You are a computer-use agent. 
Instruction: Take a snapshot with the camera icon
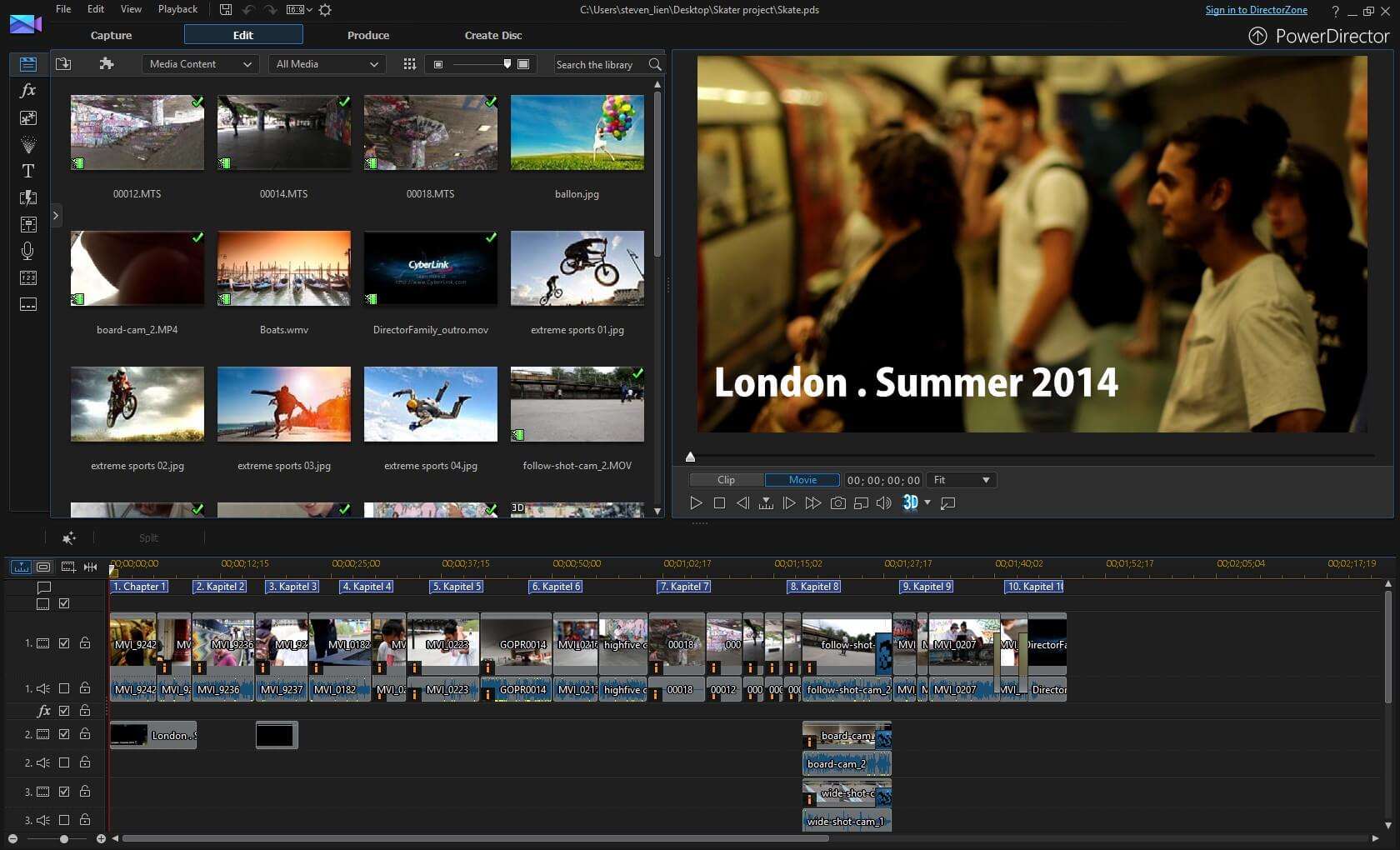tap(837, 503)
